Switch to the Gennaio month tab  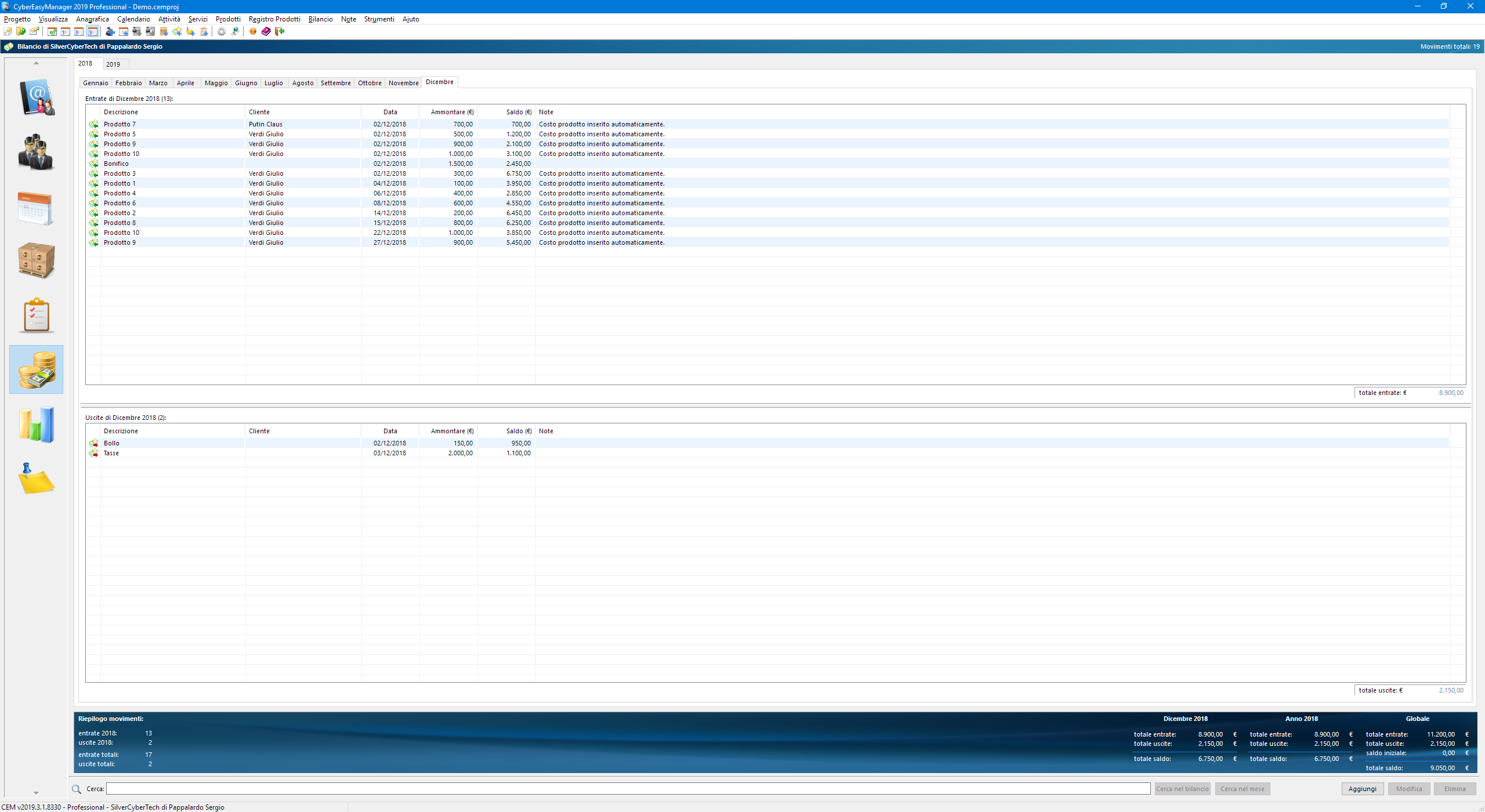click(x=96, y=83)
